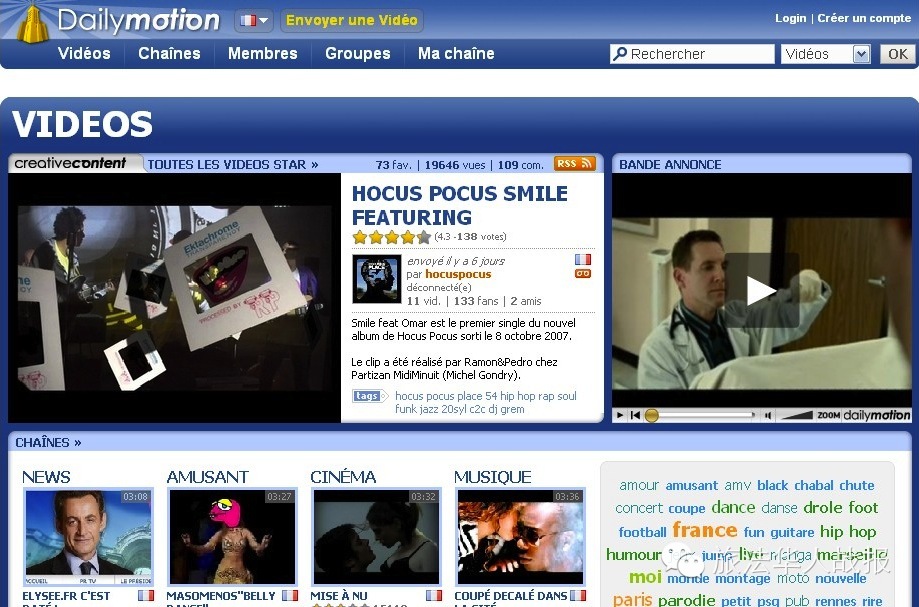
Task: Open the NEWS video thumbnail with man
Action: click(89, 537)
